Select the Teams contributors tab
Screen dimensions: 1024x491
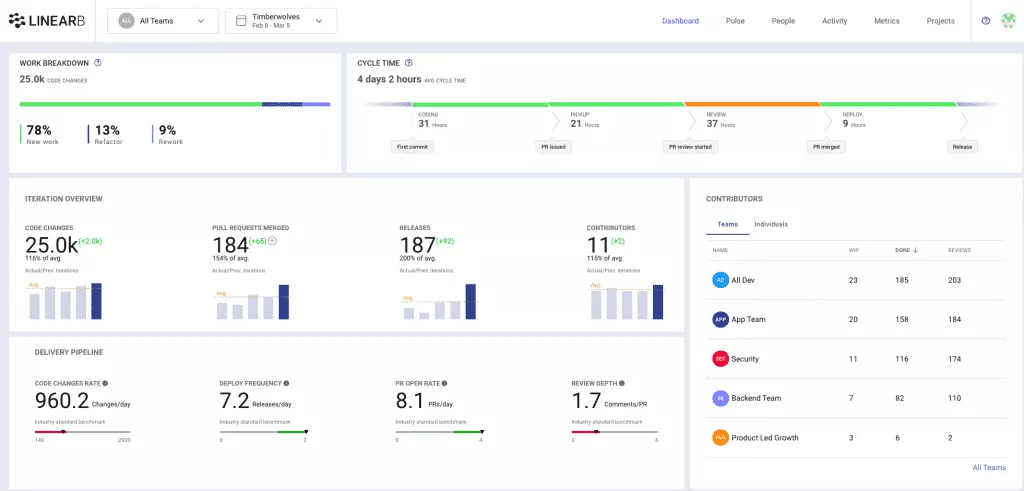(728, 224)
